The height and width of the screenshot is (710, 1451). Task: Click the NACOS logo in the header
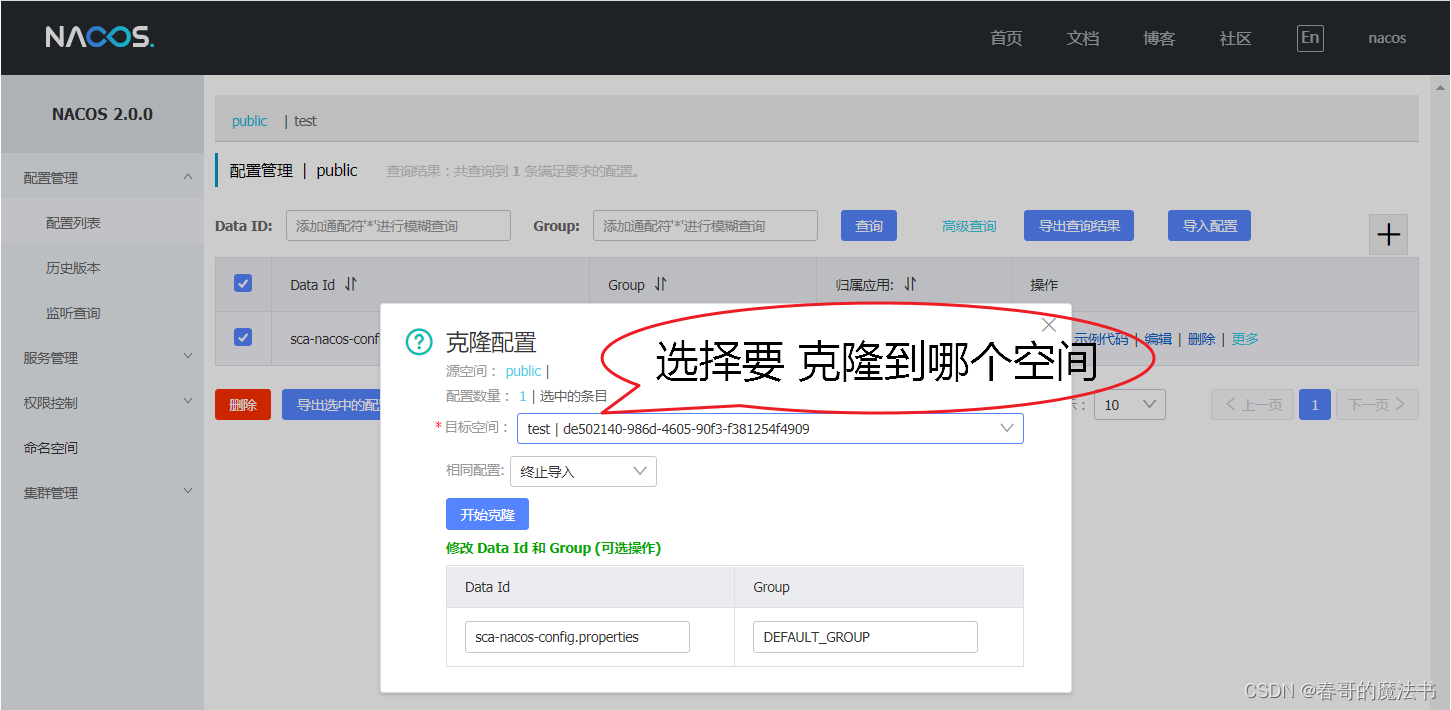click(99, 37)
